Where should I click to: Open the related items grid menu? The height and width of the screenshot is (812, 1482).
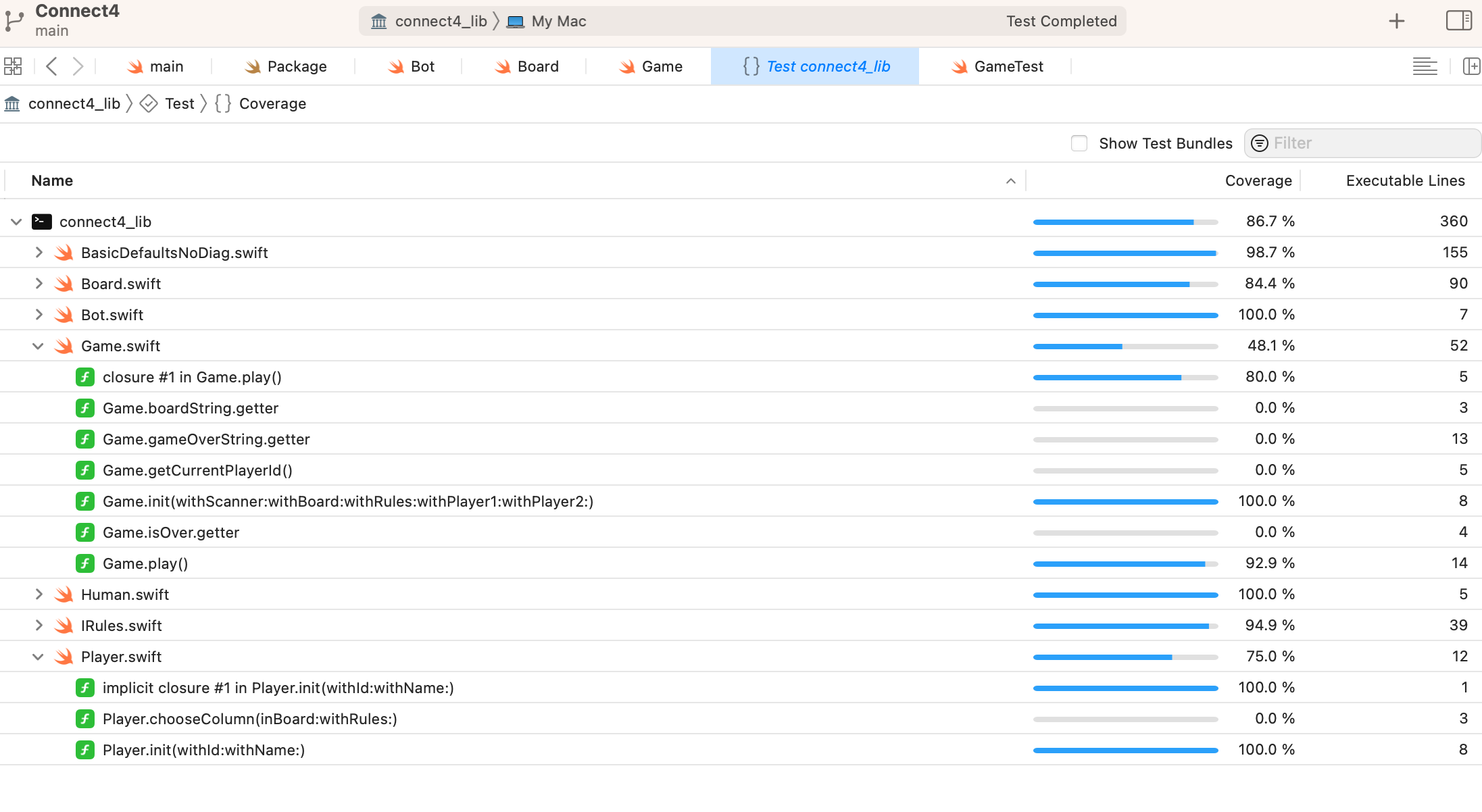[x=13, y=66]
